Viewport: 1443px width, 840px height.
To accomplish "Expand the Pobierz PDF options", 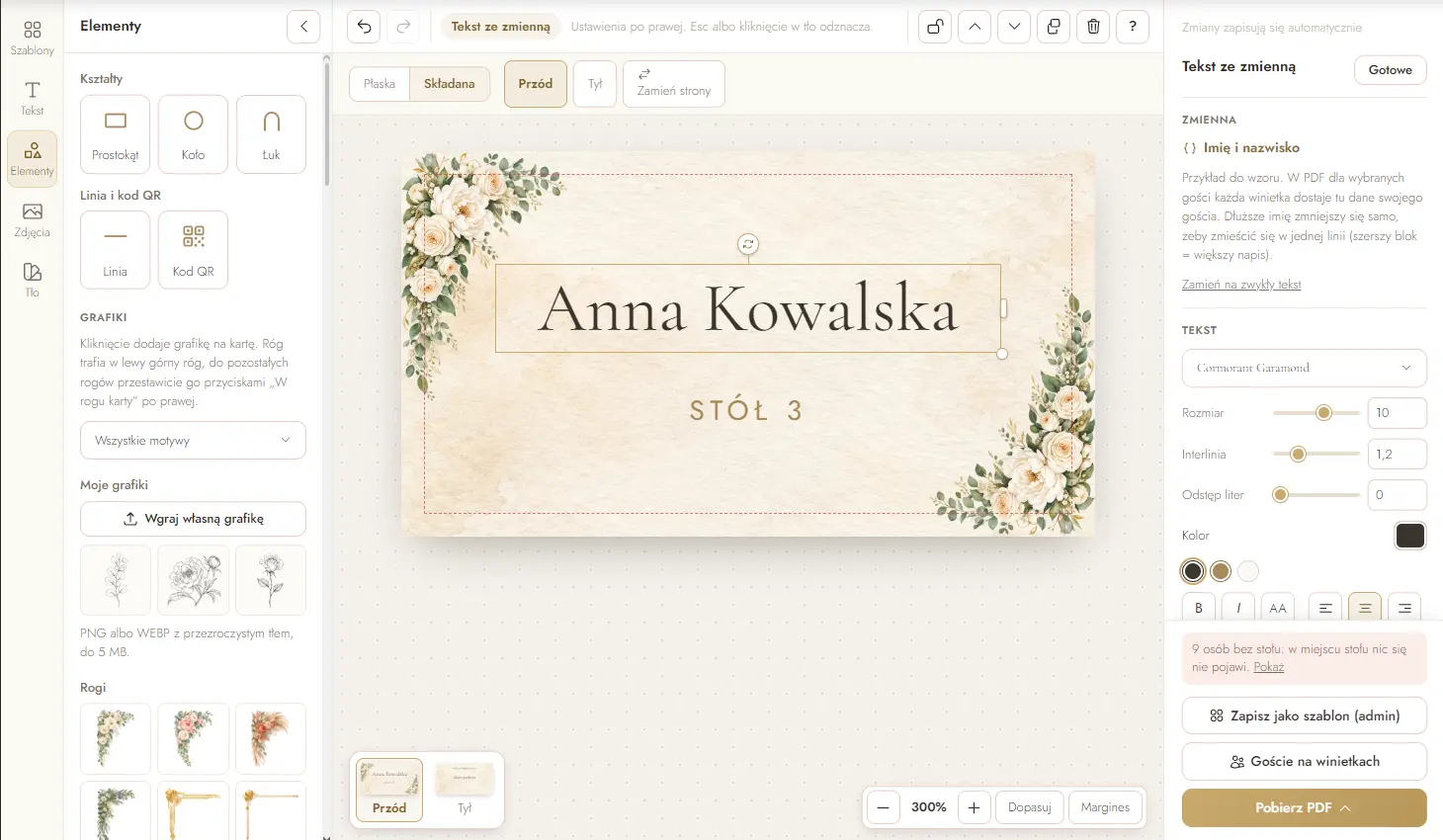I will pyautogui.click(x=1304, y=807).
